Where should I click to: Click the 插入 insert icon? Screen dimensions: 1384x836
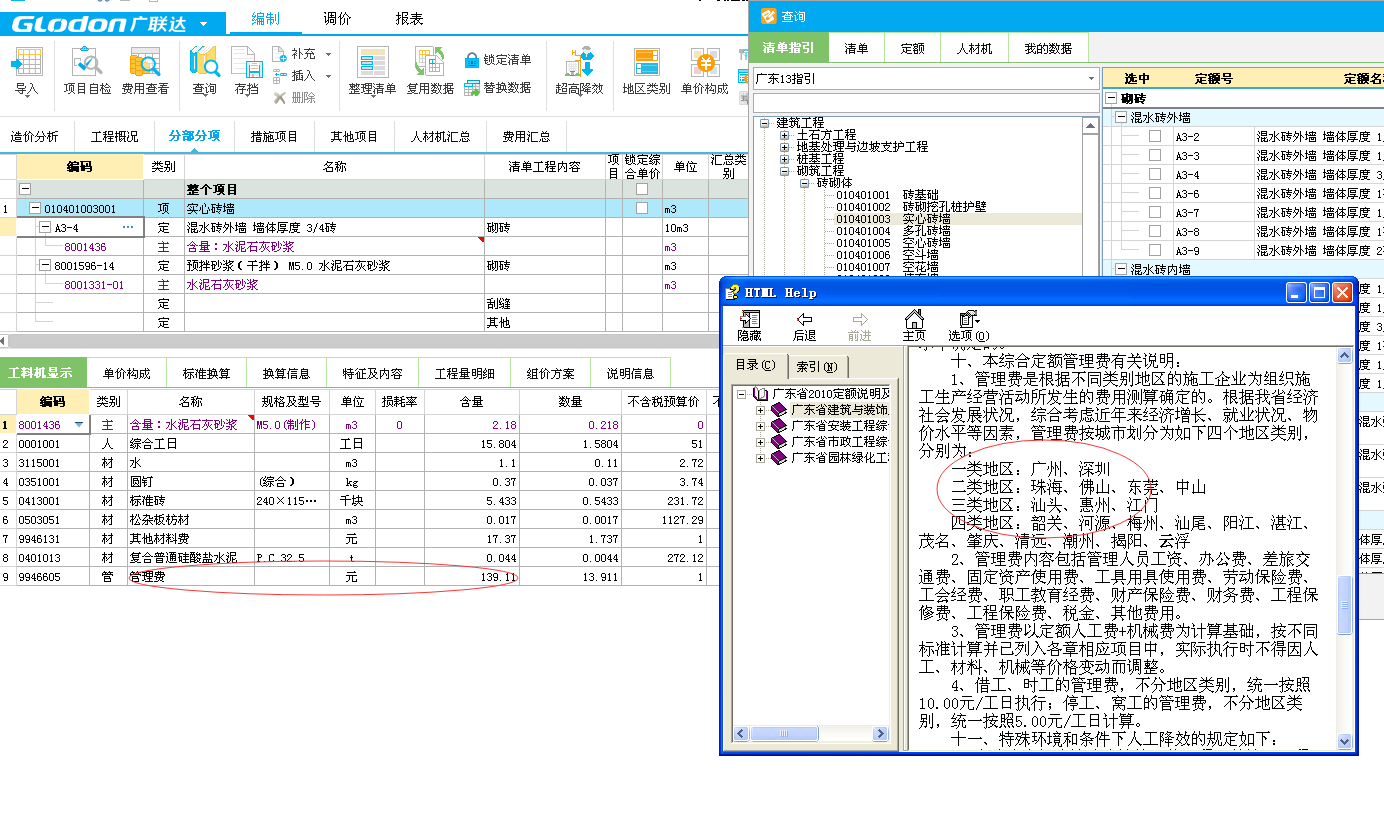(x=281, y=76)
